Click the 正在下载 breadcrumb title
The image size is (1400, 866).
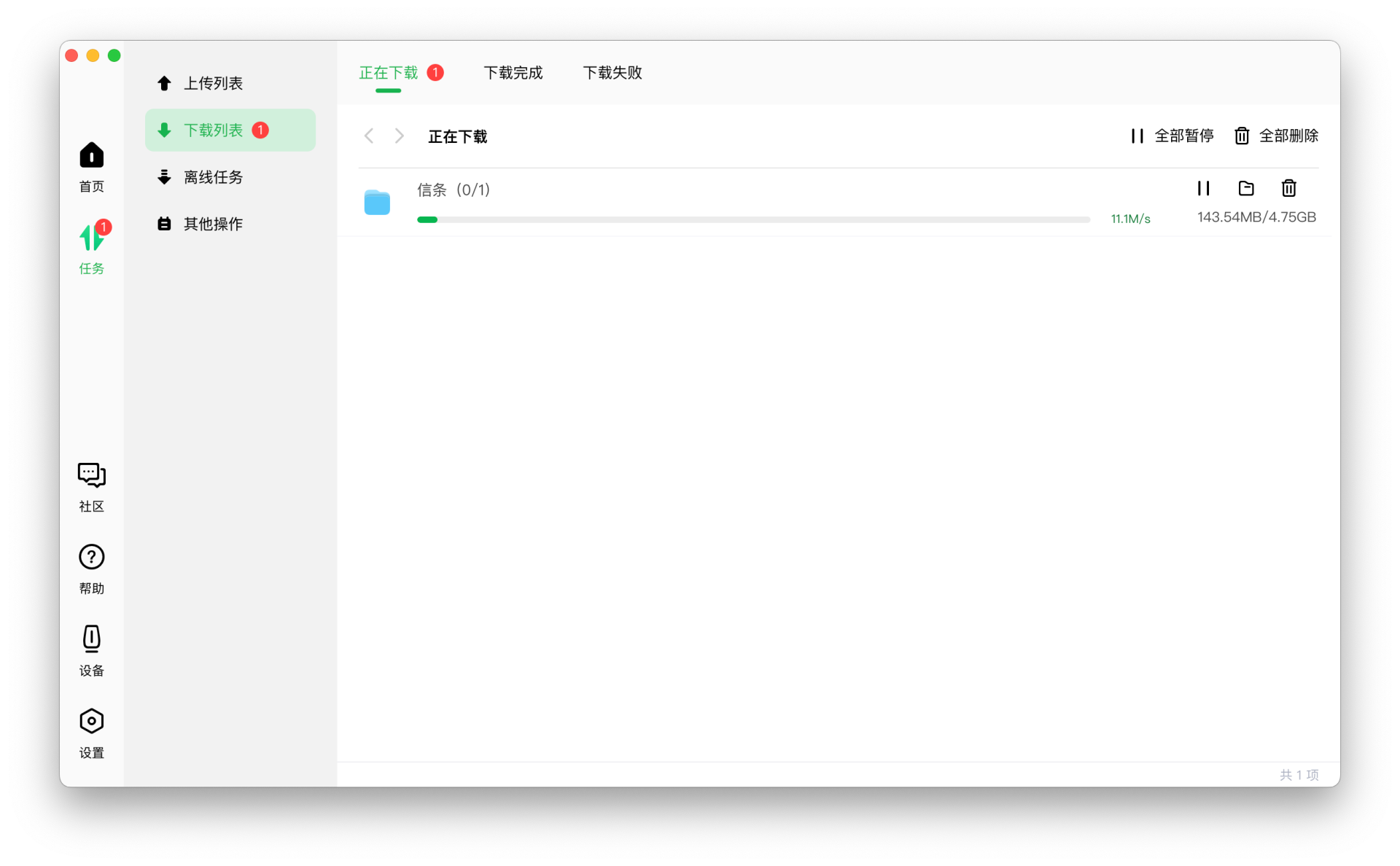(x=458, y=136)
